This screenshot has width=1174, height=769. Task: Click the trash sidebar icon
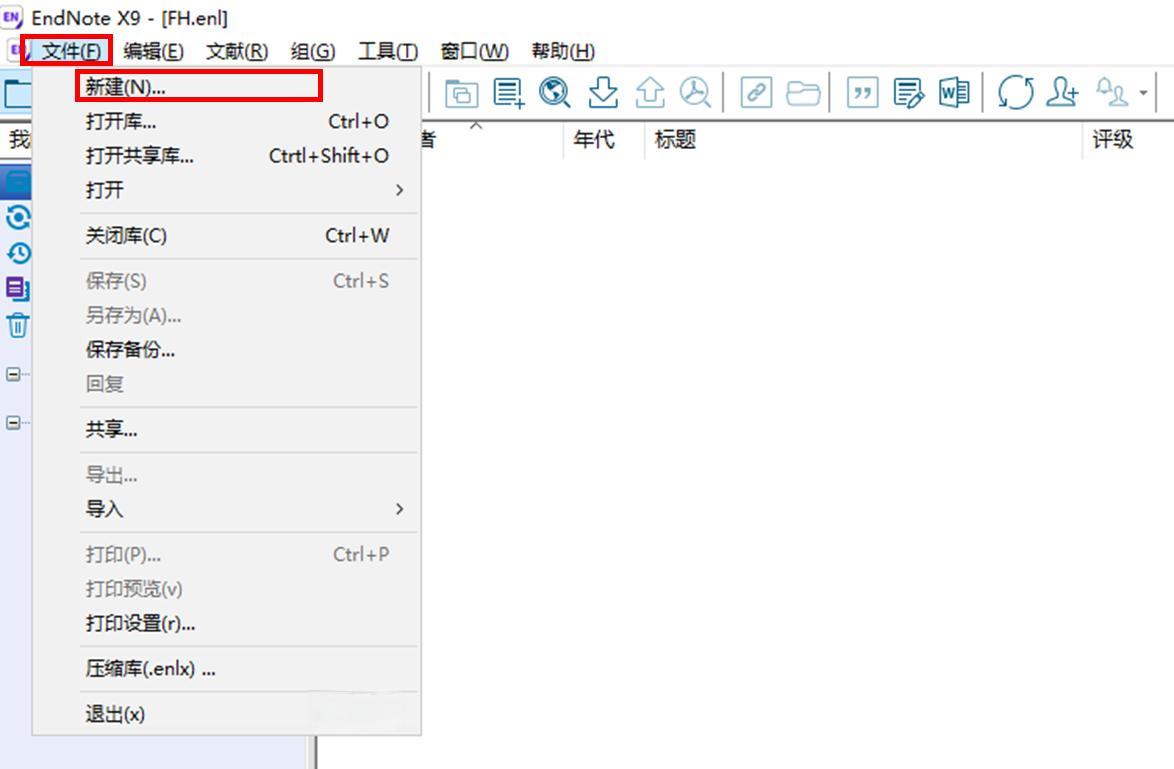pyautogui.click(x=18, y=325)
